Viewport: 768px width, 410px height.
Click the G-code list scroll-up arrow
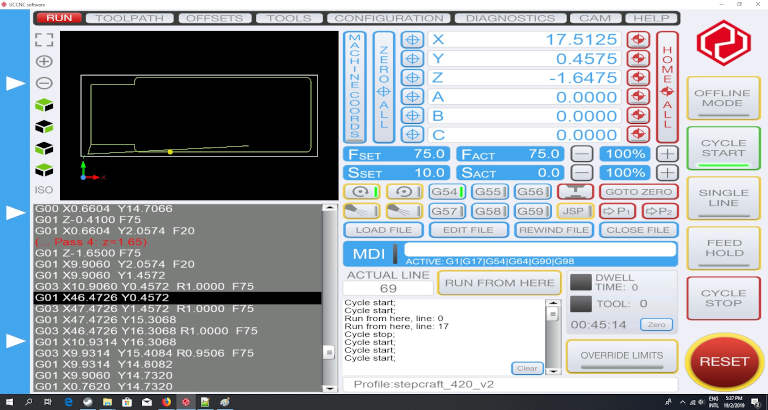pyautogui.click(x=330, y=208)
